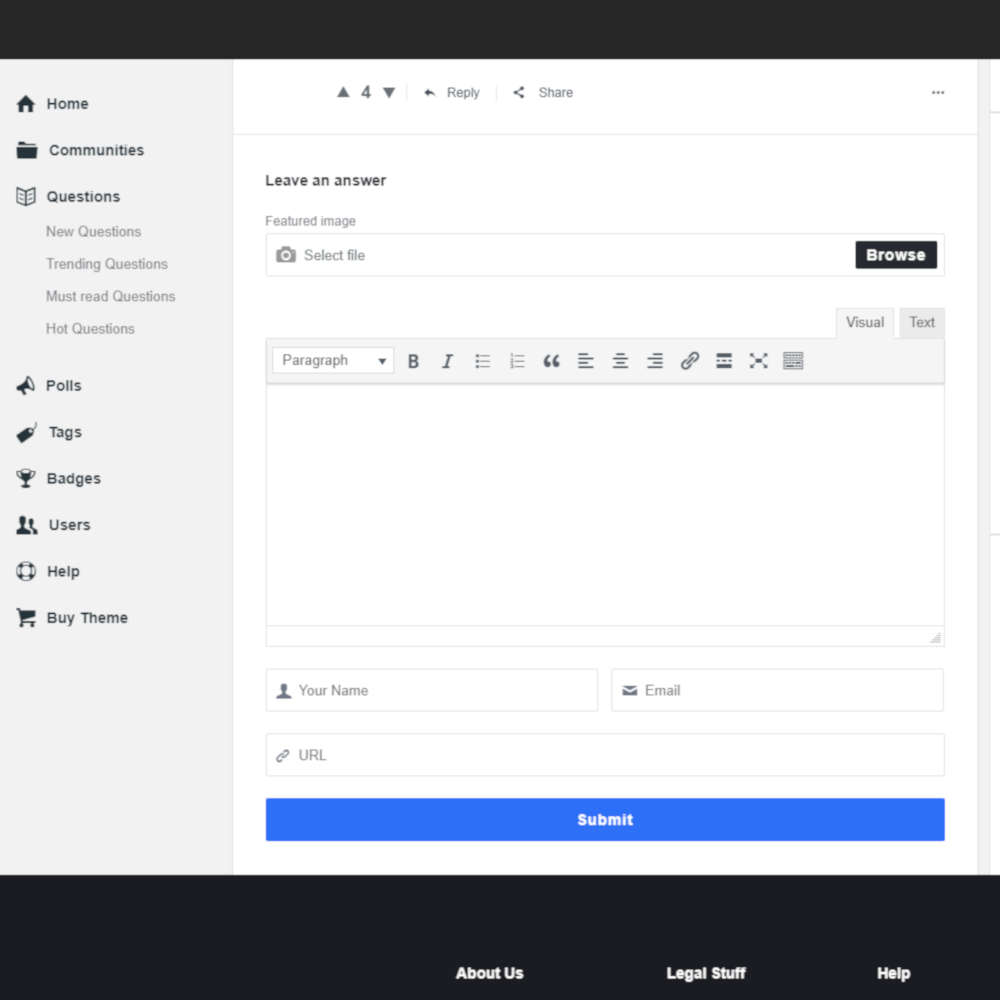Downvote the answer

[389, 92]
